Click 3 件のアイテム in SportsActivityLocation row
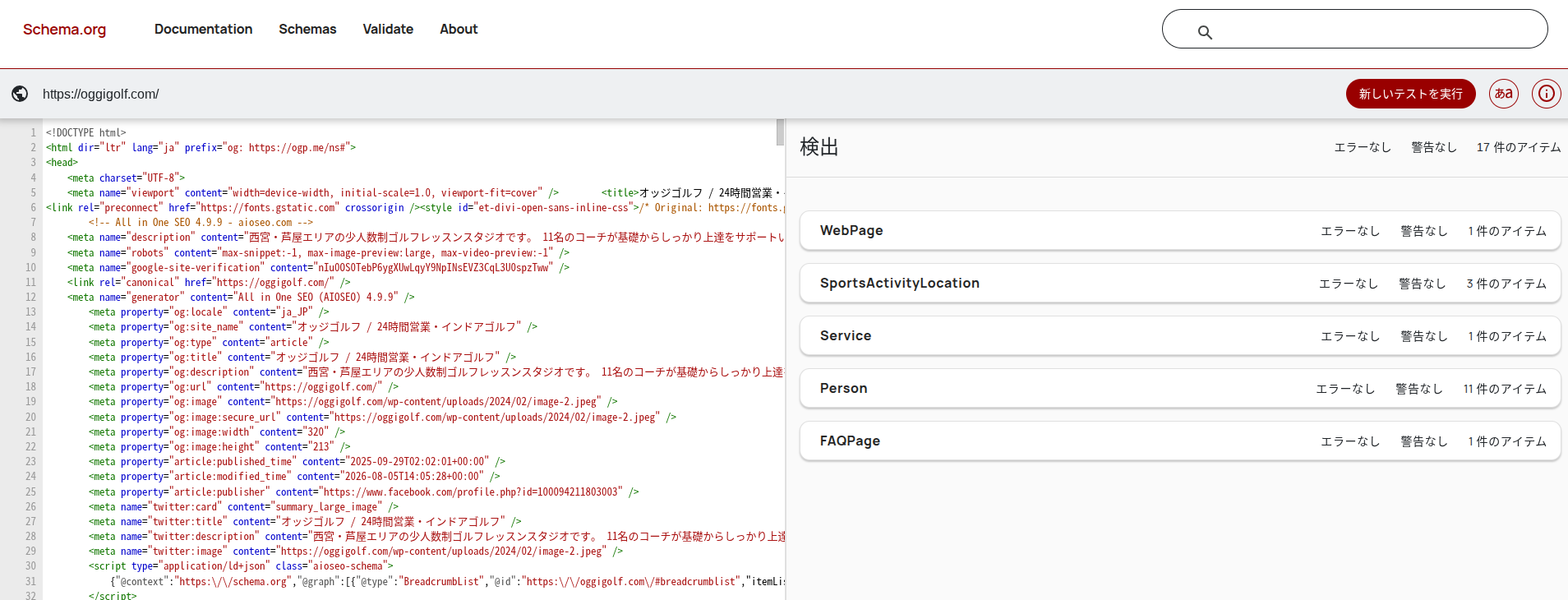This screenshot has width=1568, height=600. (1506, 284)
